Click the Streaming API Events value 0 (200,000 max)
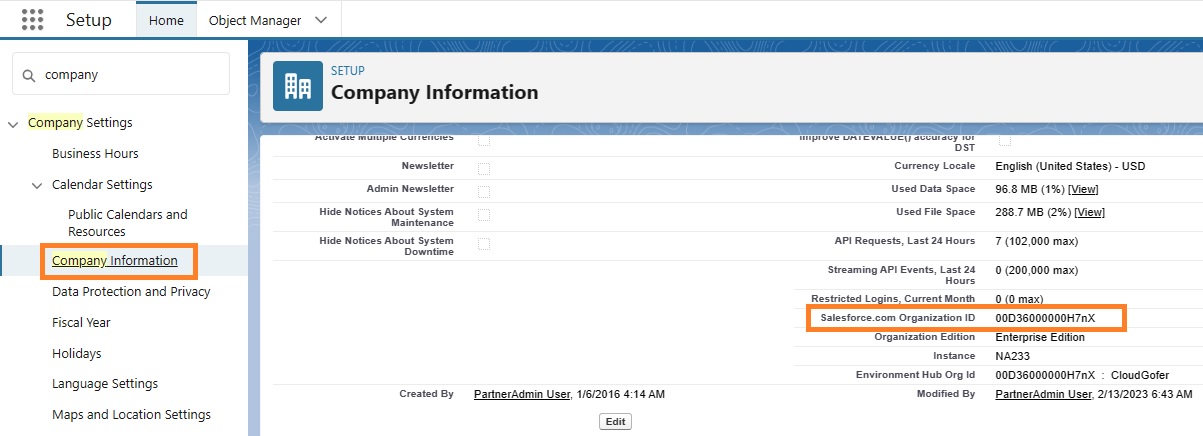The image size is (1203, 436). 1037,270
